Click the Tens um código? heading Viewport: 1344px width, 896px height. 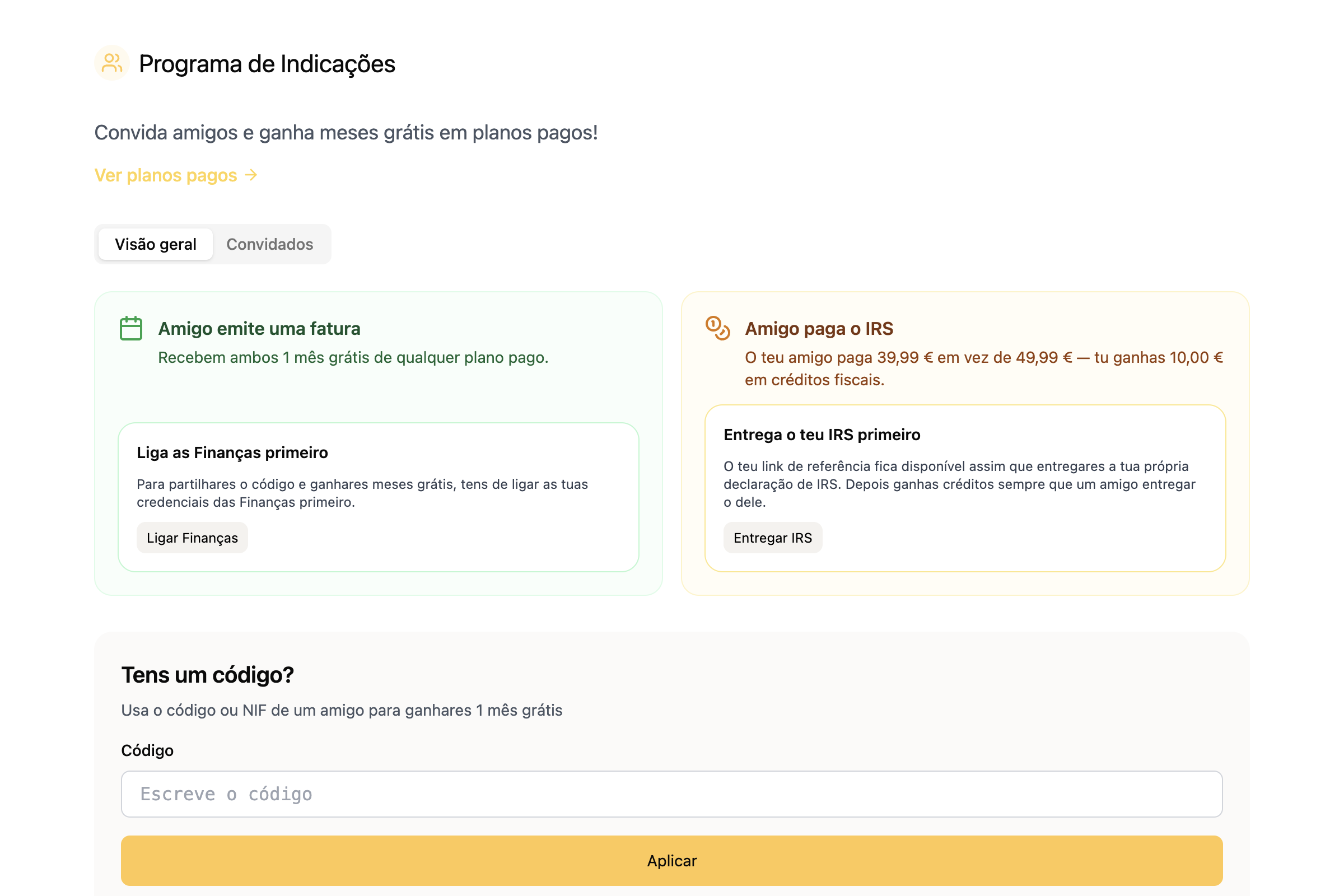click(x=207, y=675)
